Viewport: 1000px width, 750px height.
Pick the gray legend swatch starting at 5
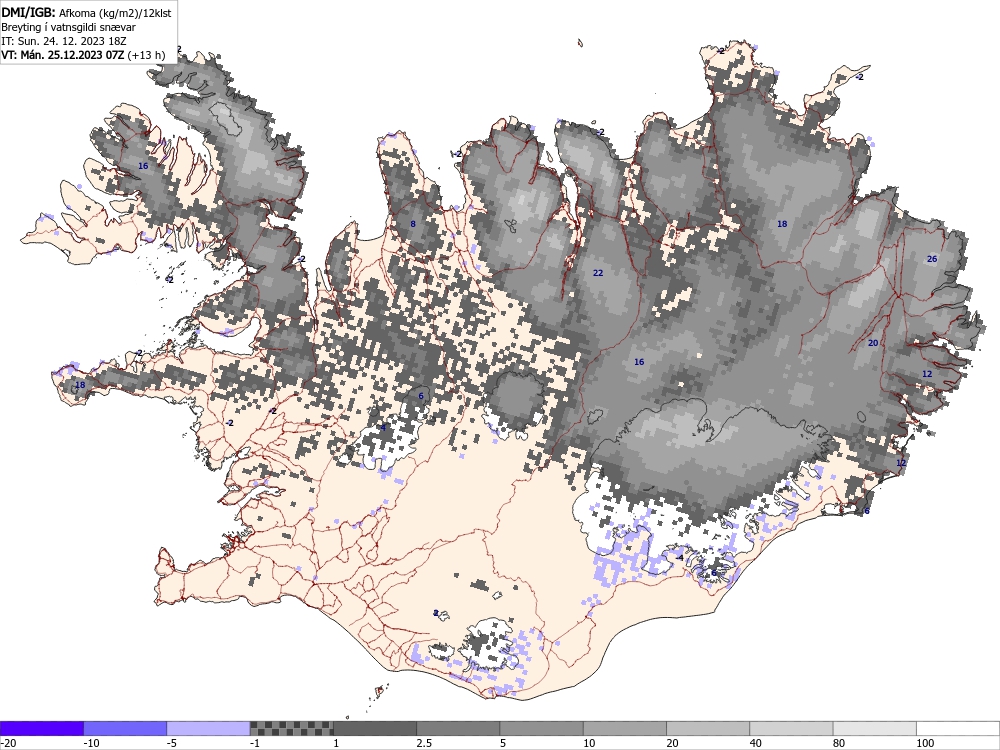point(541,728)
